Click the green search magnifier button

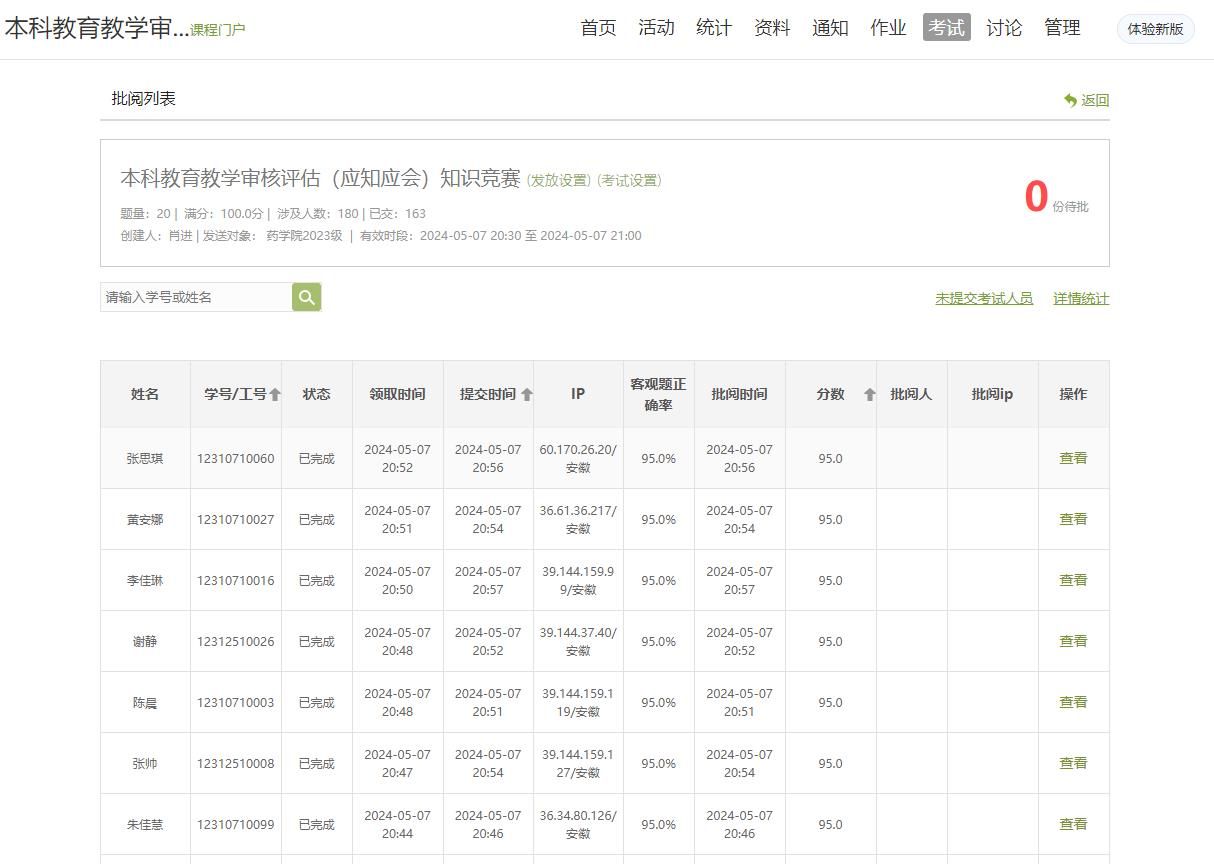[x=306, y=297]
